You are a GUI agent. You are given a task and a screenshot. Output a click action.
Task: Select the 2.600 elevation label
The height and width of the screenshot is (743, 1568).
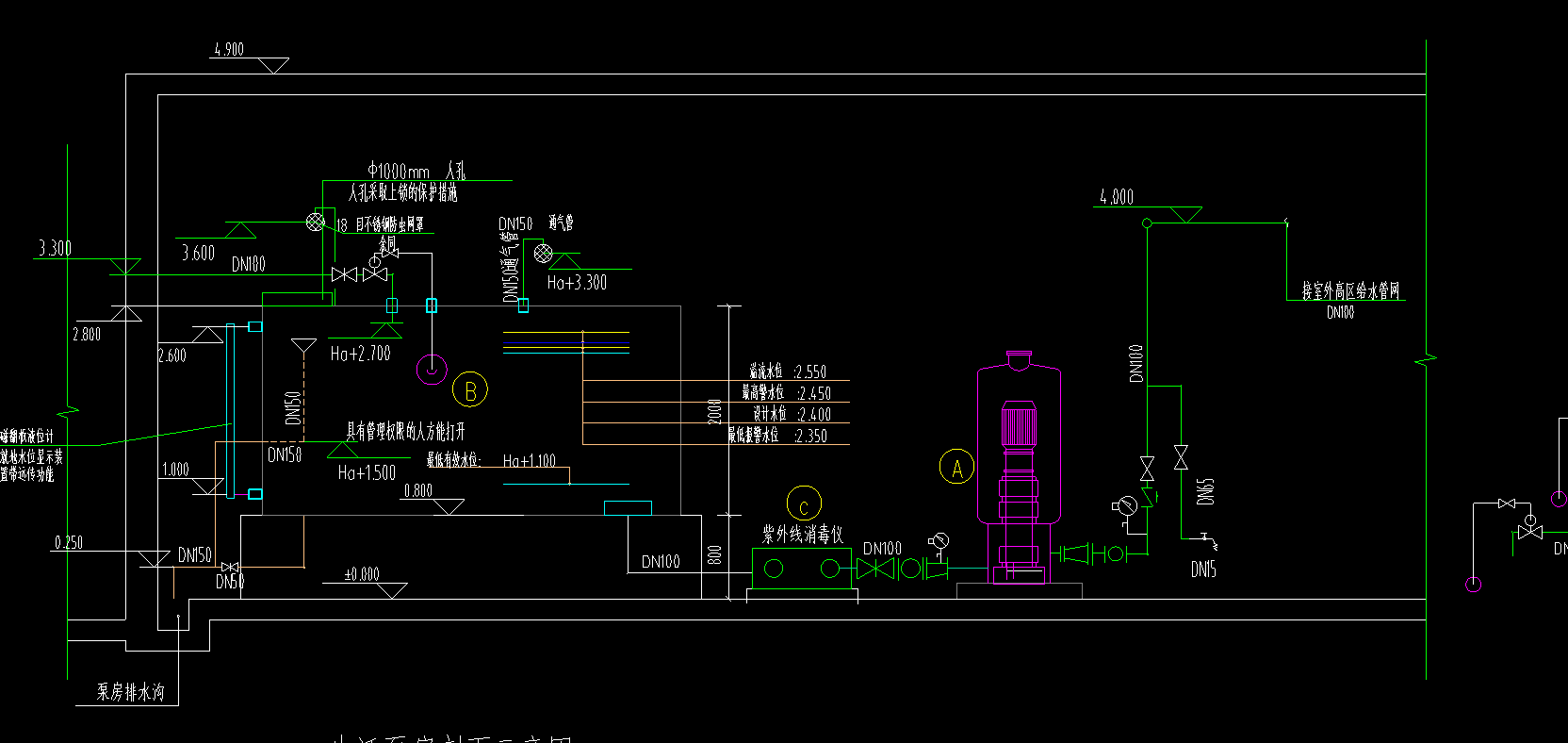tap(172, 355)
